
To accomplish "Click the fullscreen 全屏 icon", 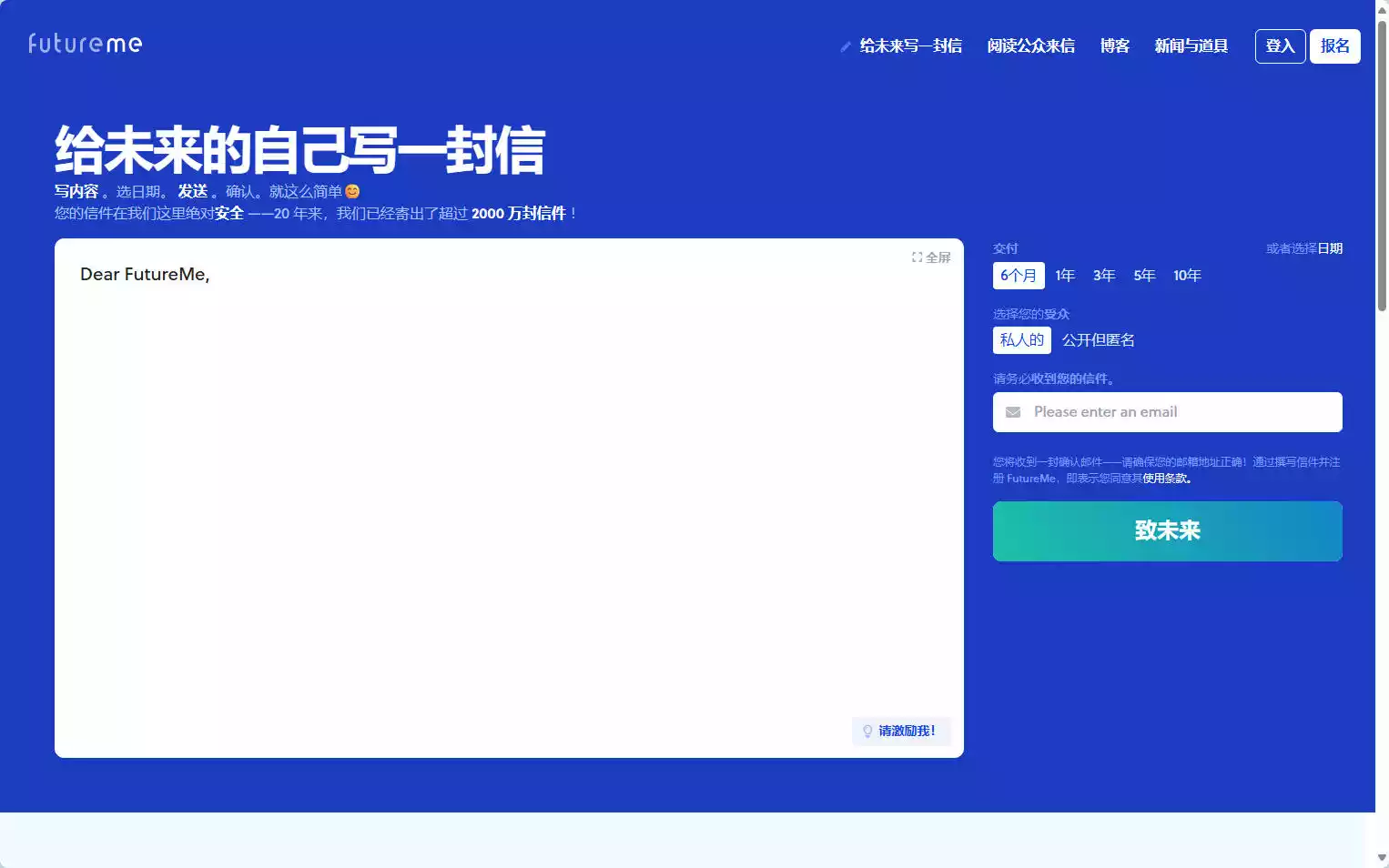I will coord(917,257).
